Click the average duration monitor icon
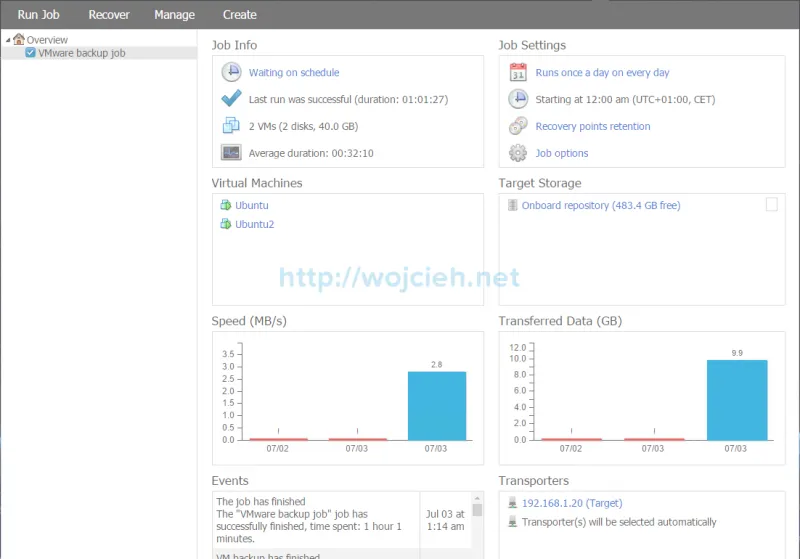 click(231, 153)
